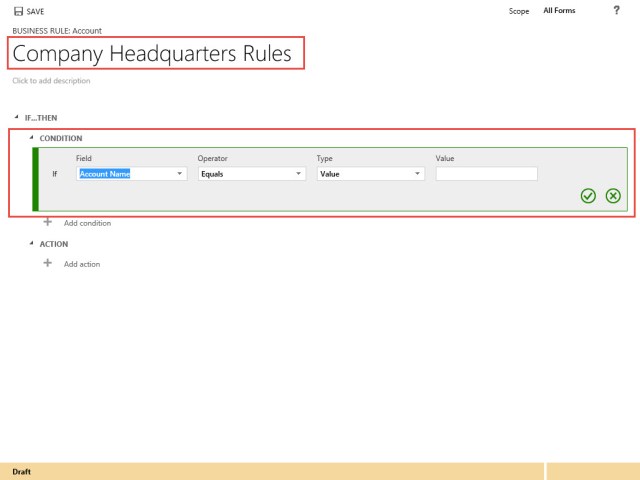Click into the empty Value text box
Screen dimensions: 640x480
click(486, 173)
